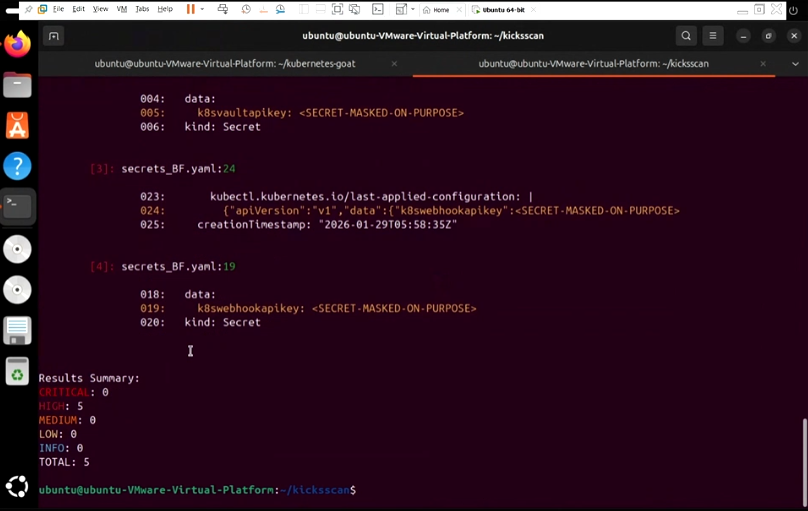Viewport: 808px width, 511px height.
Task: Click the '[3]: secrets_BF.yaml:24' result line
Action: click(x=163, y=169)
